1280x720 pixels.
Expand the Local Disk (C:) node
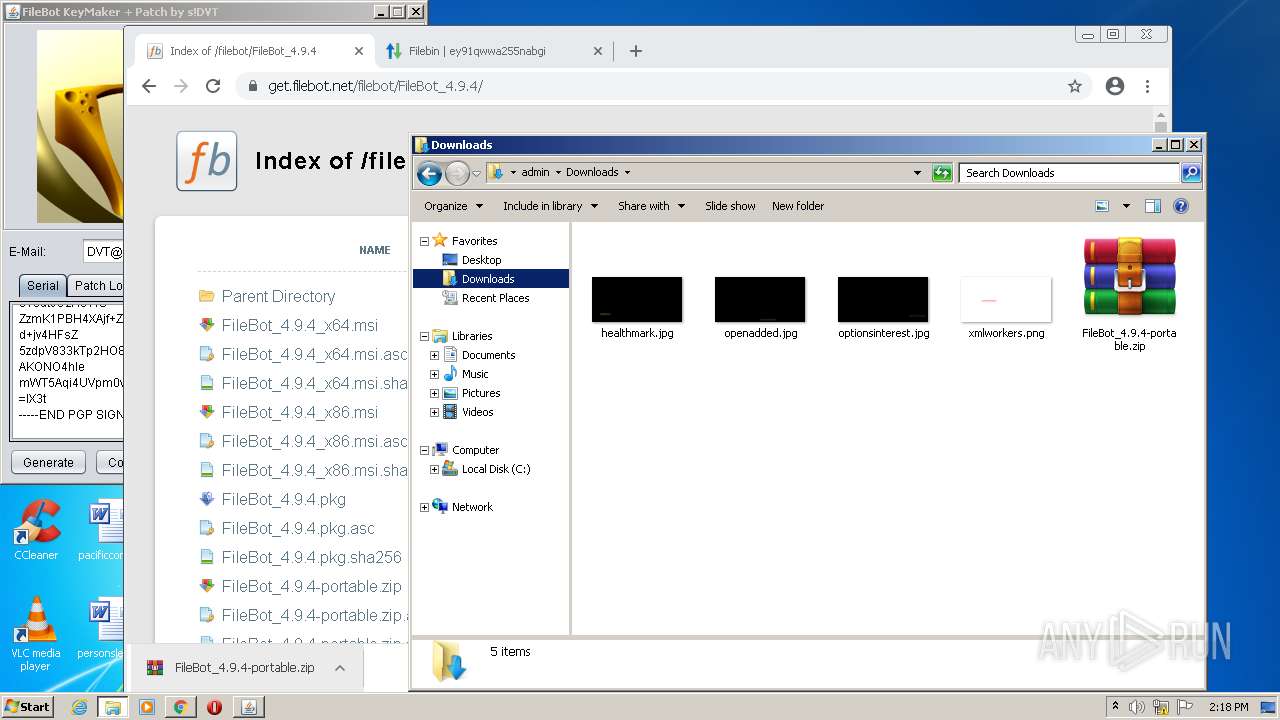434,469
